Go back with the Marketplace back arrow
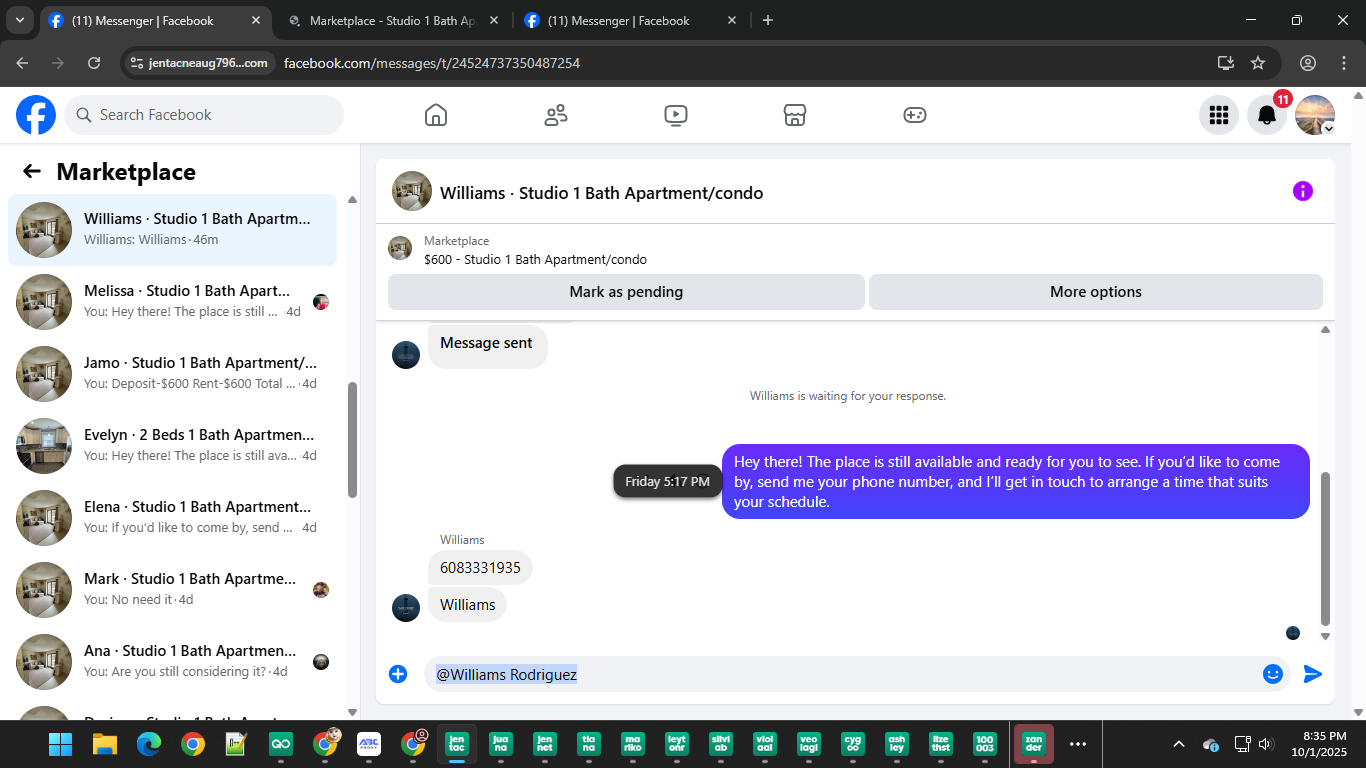 pyautogui.click(x=32, y=171)
